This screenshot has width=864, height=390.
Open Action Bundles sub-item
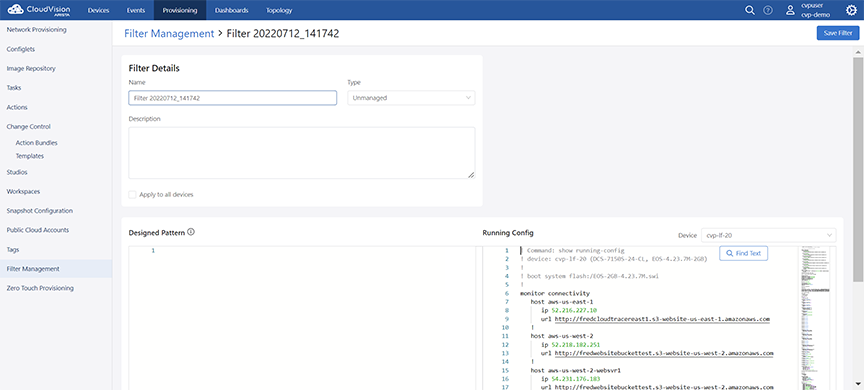click(x=36, y=143)
